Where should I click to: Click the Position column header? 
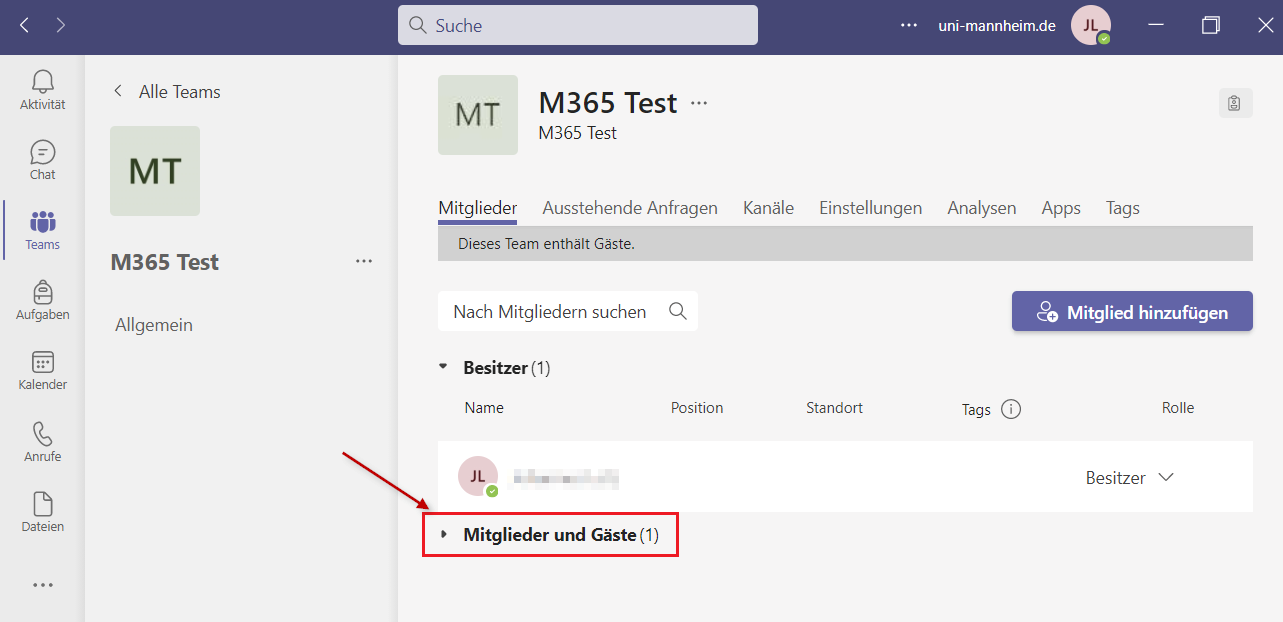click(697, 408)
